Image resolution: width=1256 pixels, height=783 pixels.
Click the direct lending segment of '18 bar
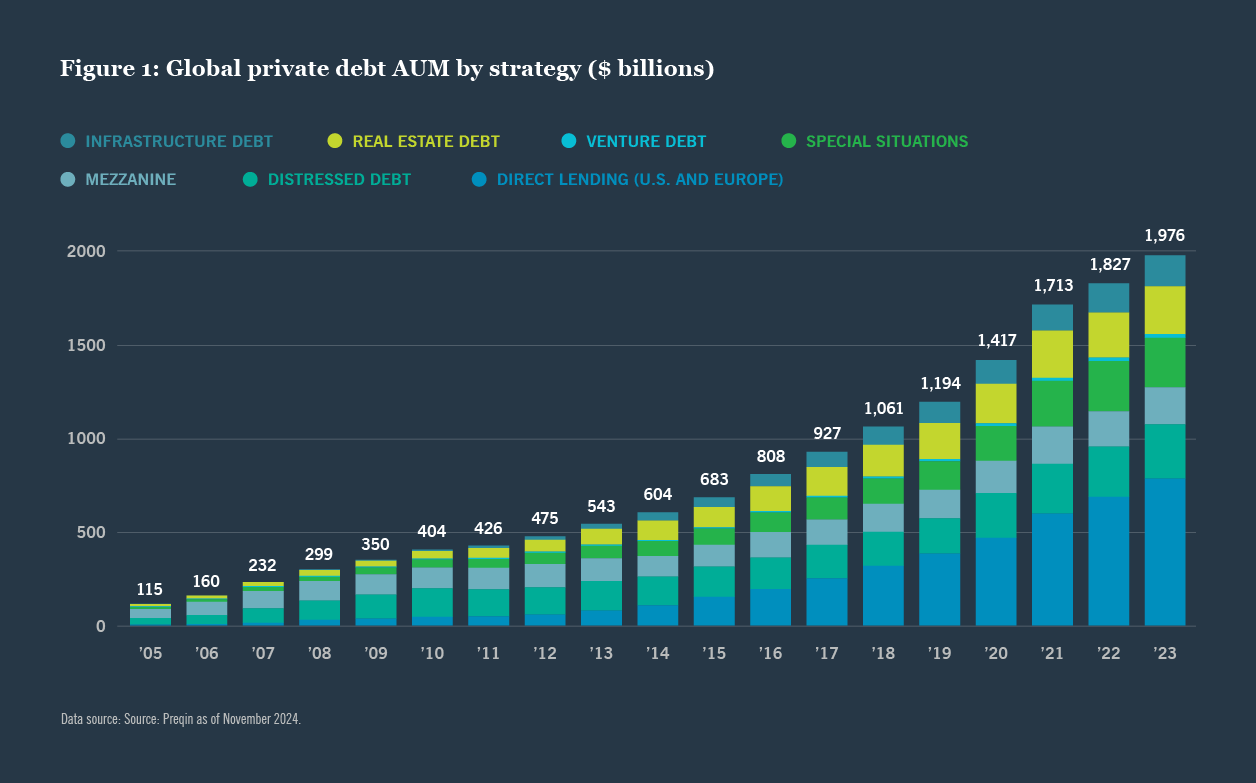pyautogui.click(x=883, y=596)
